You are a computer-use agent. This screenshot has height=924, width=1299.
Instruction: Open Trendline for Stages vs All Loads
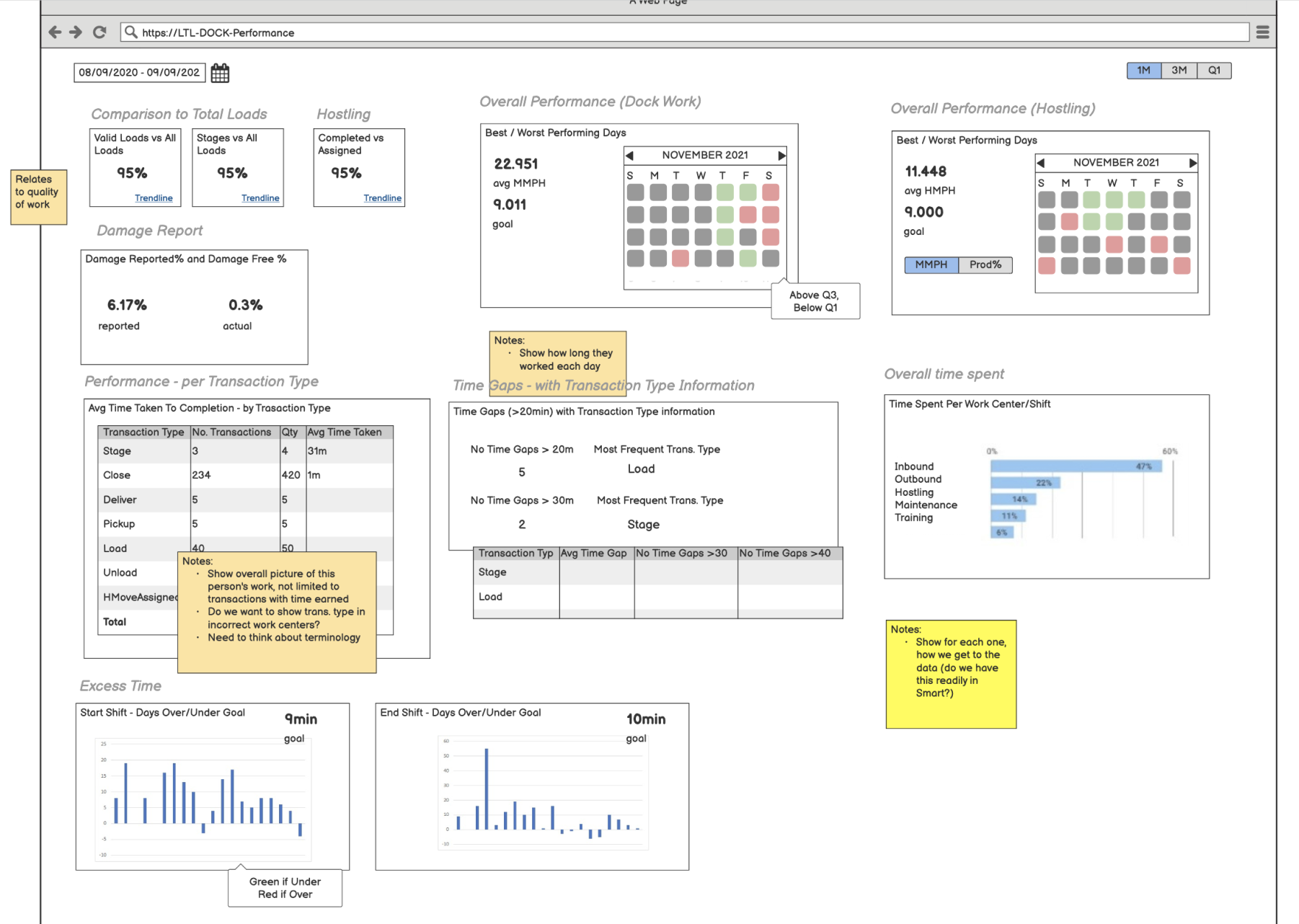coord(260,198)
